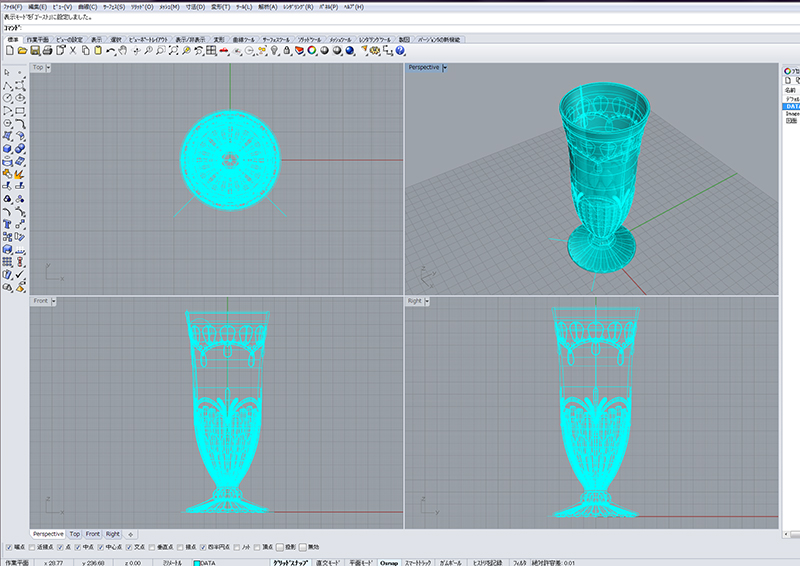Viewport: 800px width, 566px height.
Task: Toggle the 端点 (End) osnap checkbox
Action: tap(8, 547)
